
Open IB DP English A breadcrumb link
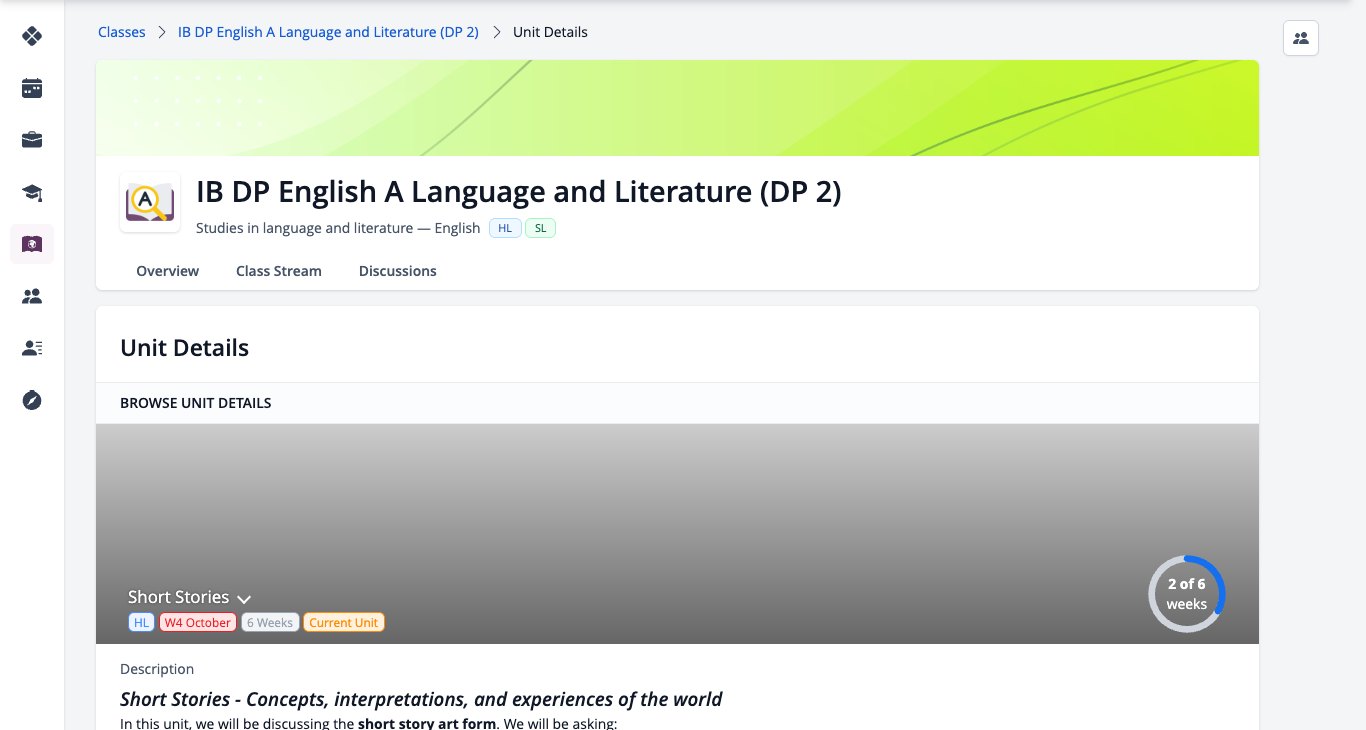pos(328,32)
